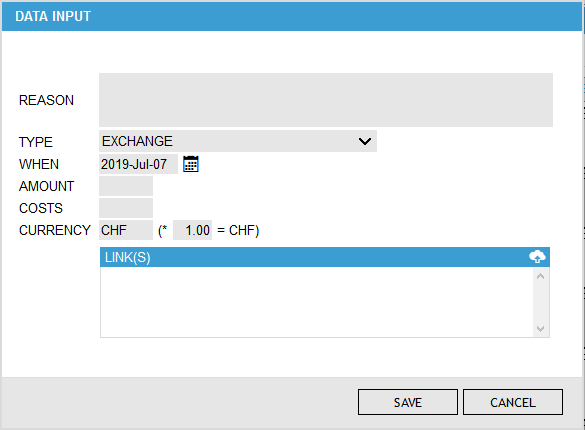This screenshot has width=585, height=430.
Task: Click the LINK(S) header bar
Action: click(325, 257)
